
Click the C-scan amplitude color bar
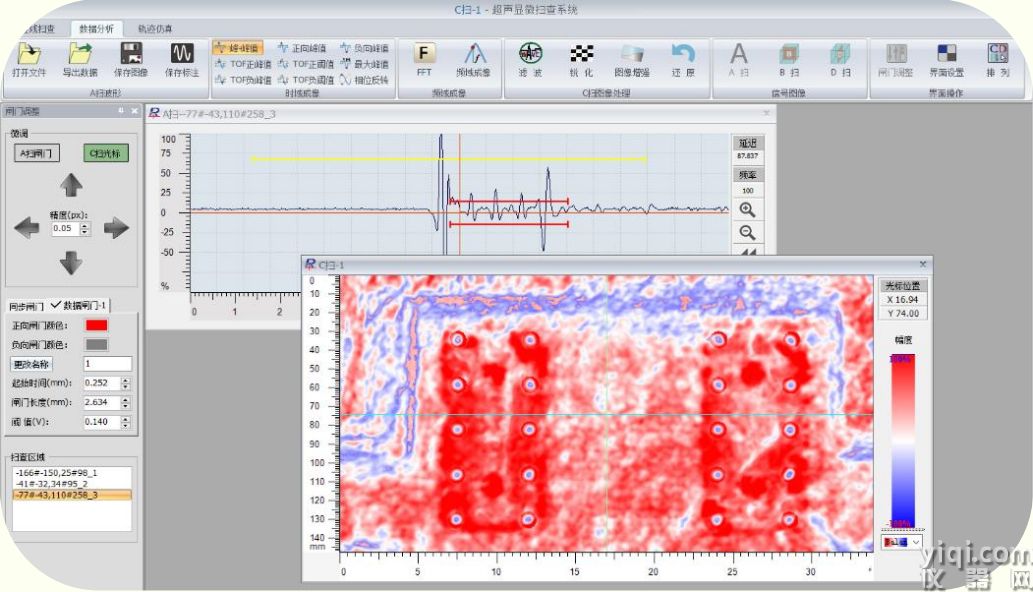(x=903, y=441)
